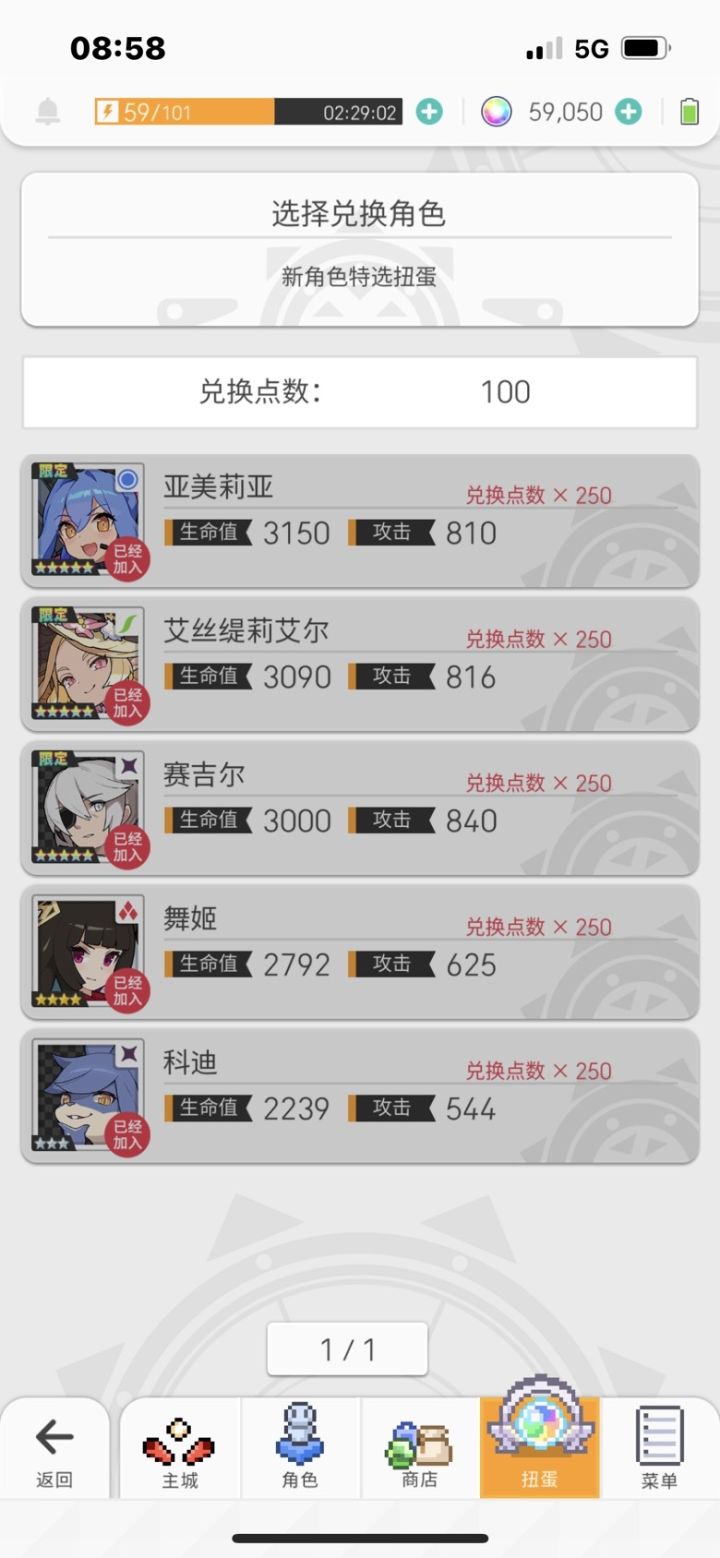Choose the 赛吉尔 exchange row

click(x=360, y=808)
